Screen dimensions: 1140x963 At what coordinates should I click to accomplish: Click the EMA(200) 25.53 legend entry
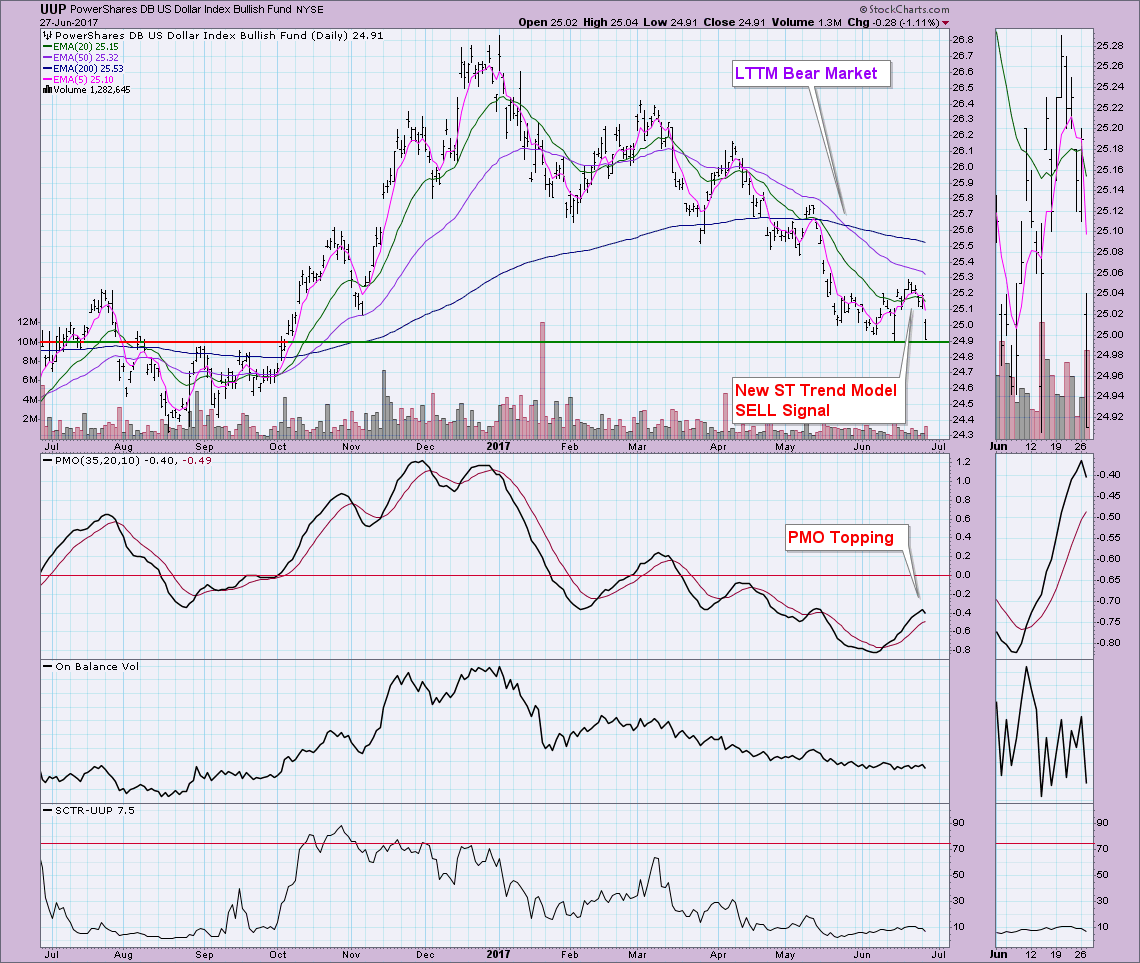pos(83,68)
